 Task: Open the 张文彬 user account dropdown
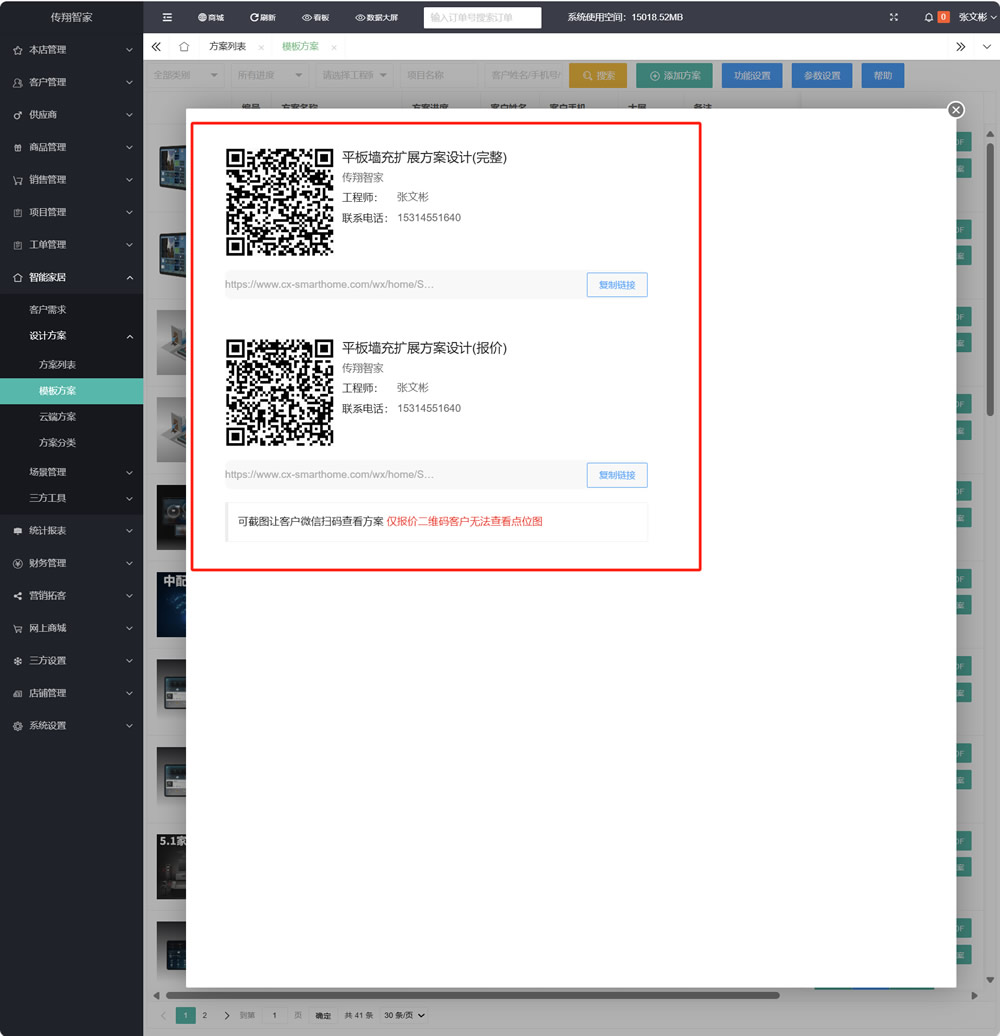pyautogui.click(x=978, y=17)
